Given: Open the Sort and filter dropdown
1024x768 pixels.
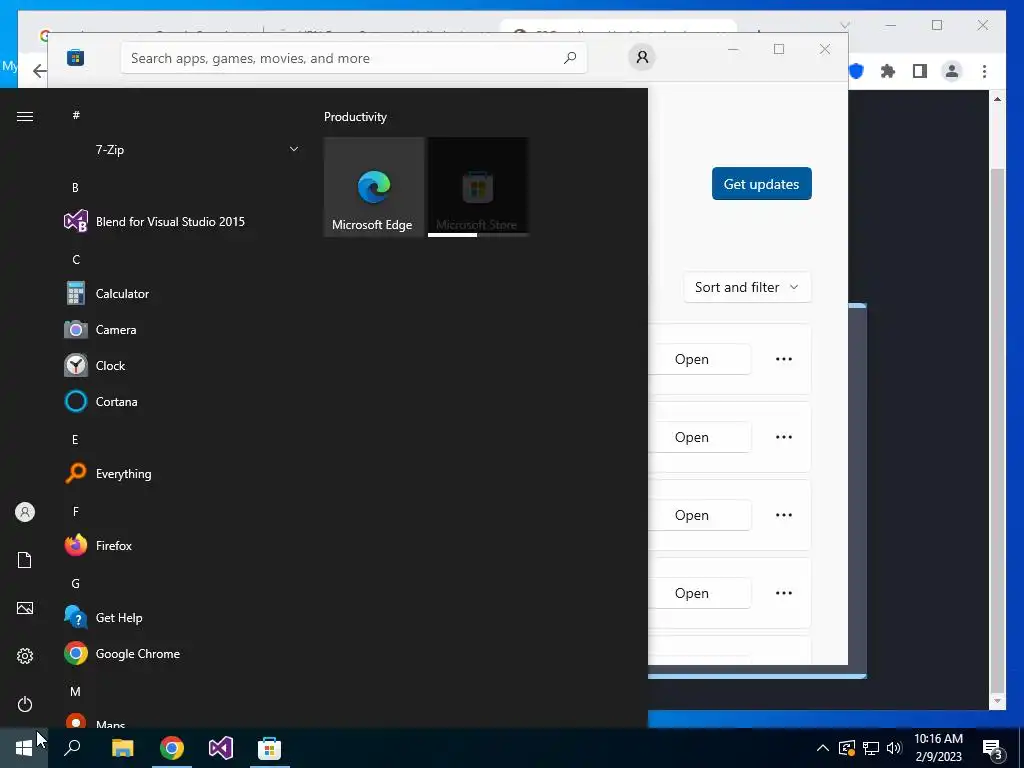Looking at the screenshot, I should click(x=747, y=287).
